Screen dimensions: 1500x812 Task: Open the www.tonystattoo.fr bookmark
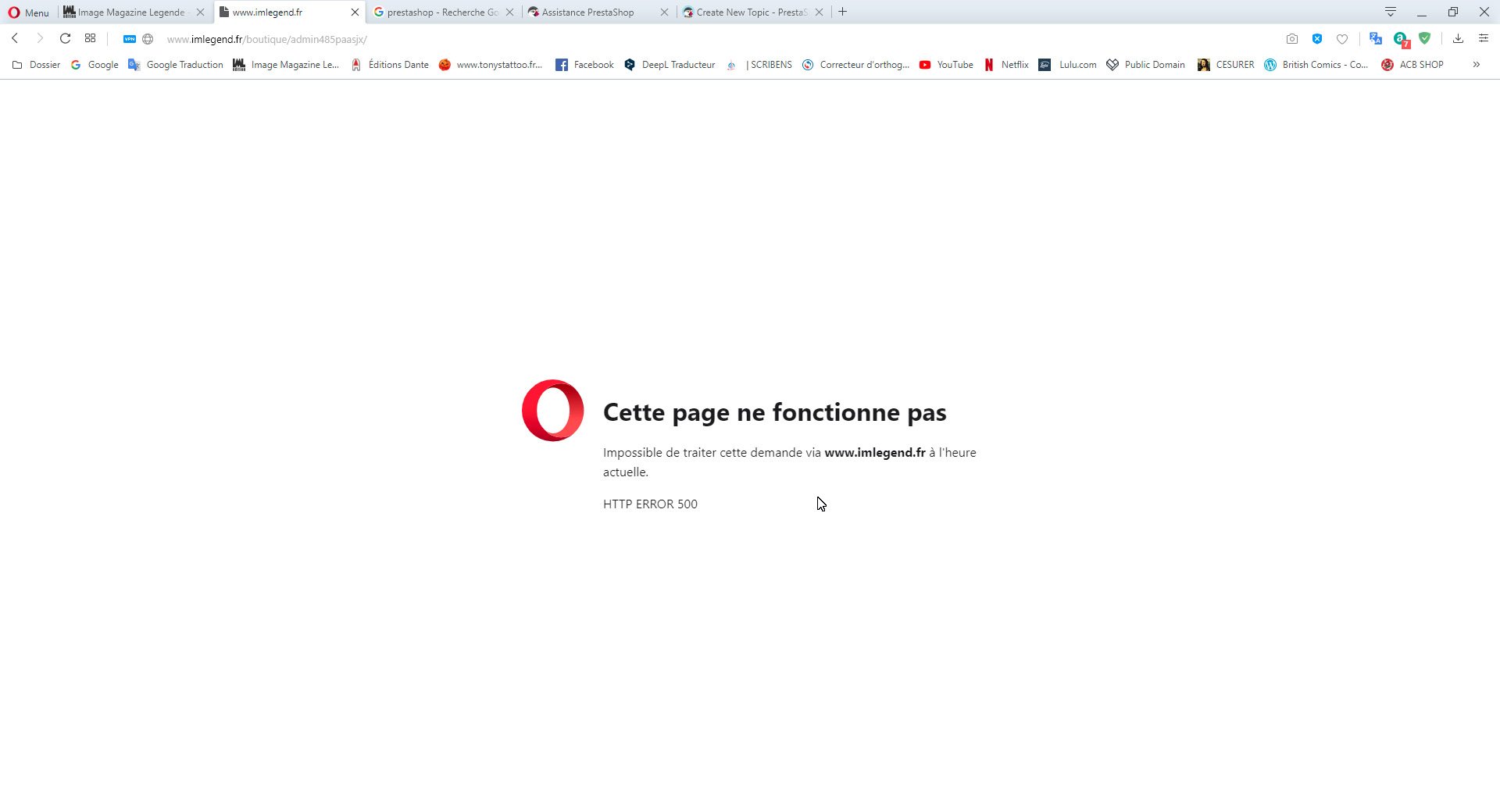point(491,65)
